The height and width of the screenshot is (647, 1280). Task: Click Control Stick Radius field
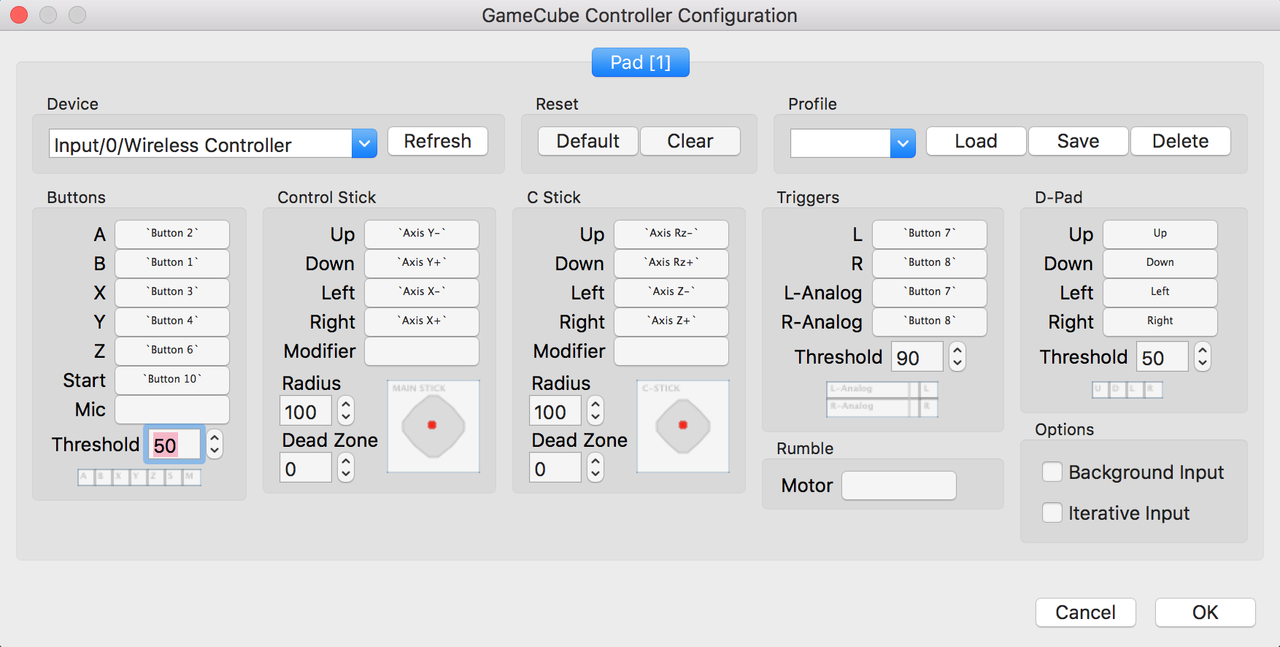[x=306, y=411]
